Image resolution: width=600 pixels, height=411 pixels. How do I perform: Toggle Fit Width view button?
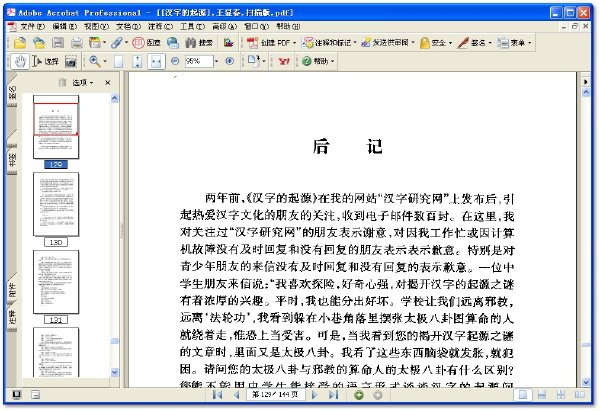coord(156,61)
